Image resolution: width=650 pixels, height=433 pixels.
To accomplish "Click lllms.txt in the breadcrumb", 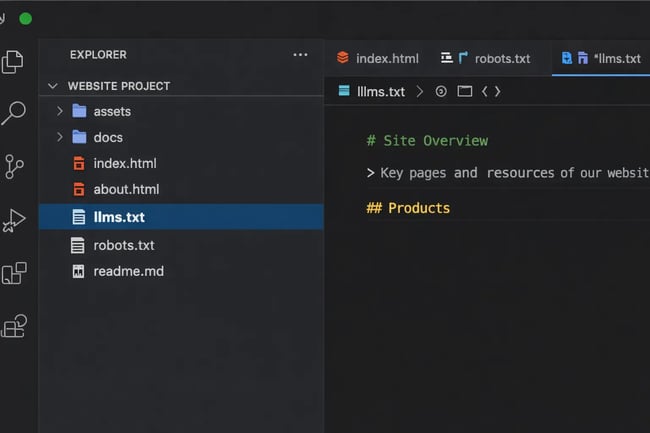I will 381,92.
